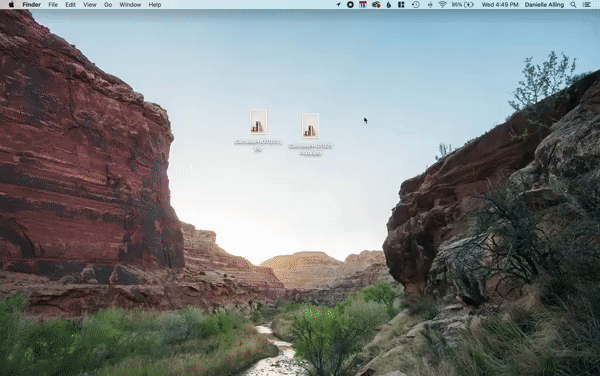Open the Help menu

tap(155, 5)
